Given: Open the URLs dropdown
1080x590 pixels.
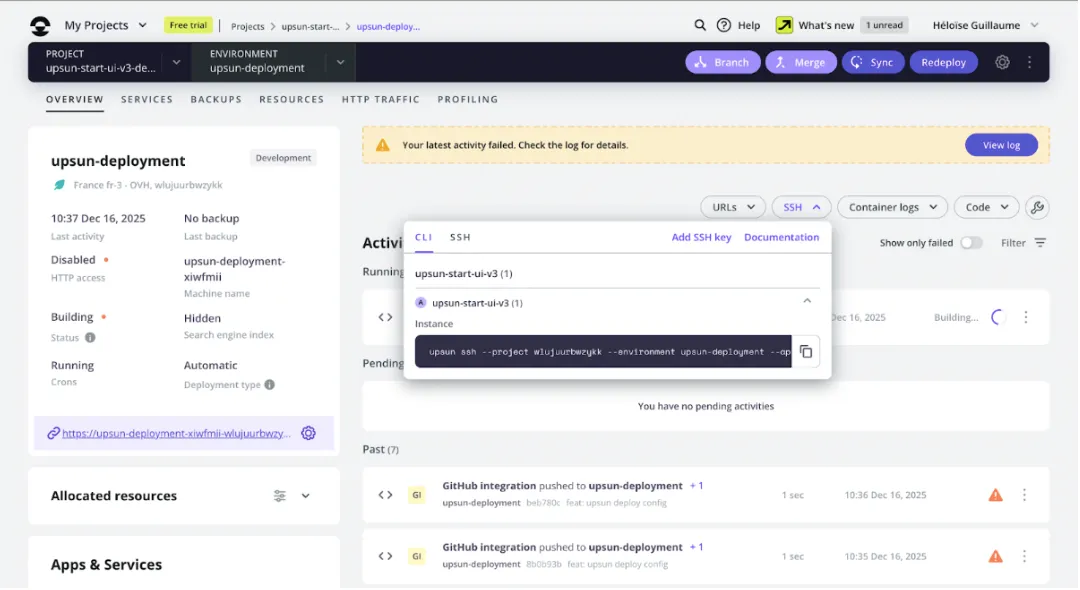Looking at the screenshot, I should [x=733, y=207].
